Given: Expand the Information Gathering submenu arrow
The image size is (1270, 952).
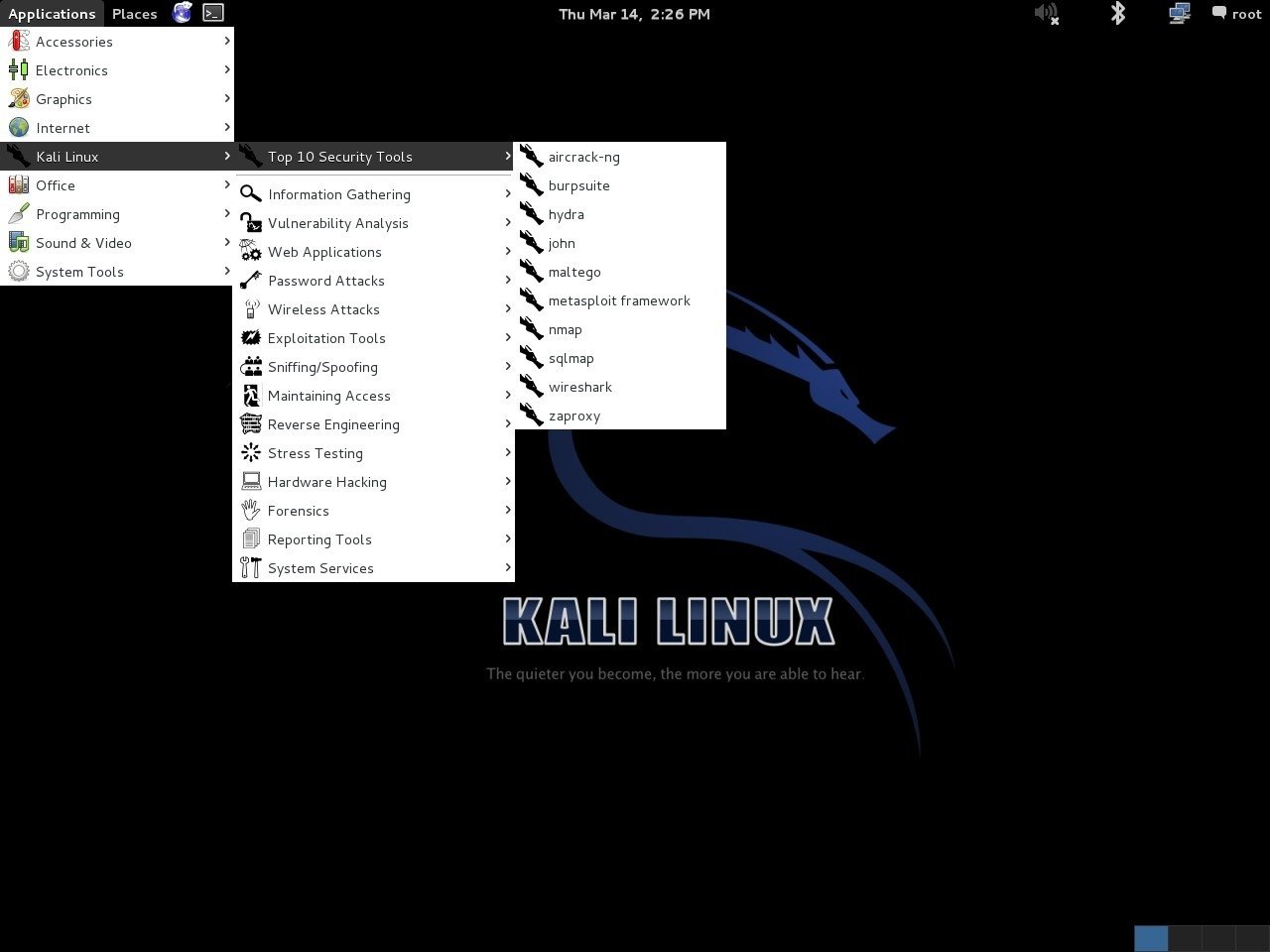Looking at the screenshot, I should 508,193.
